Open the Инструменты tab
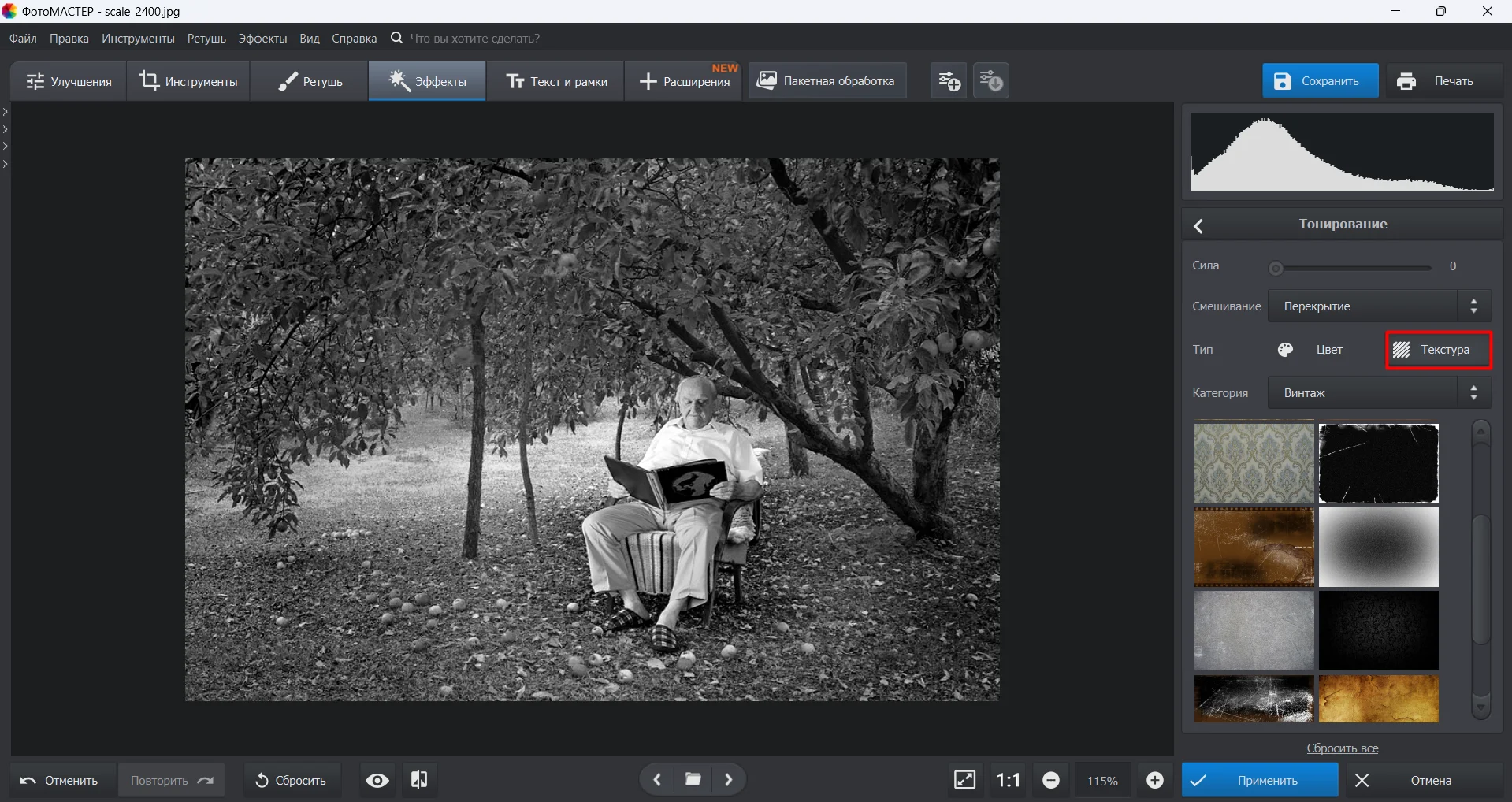1512x802 pixels. [188, 81]
